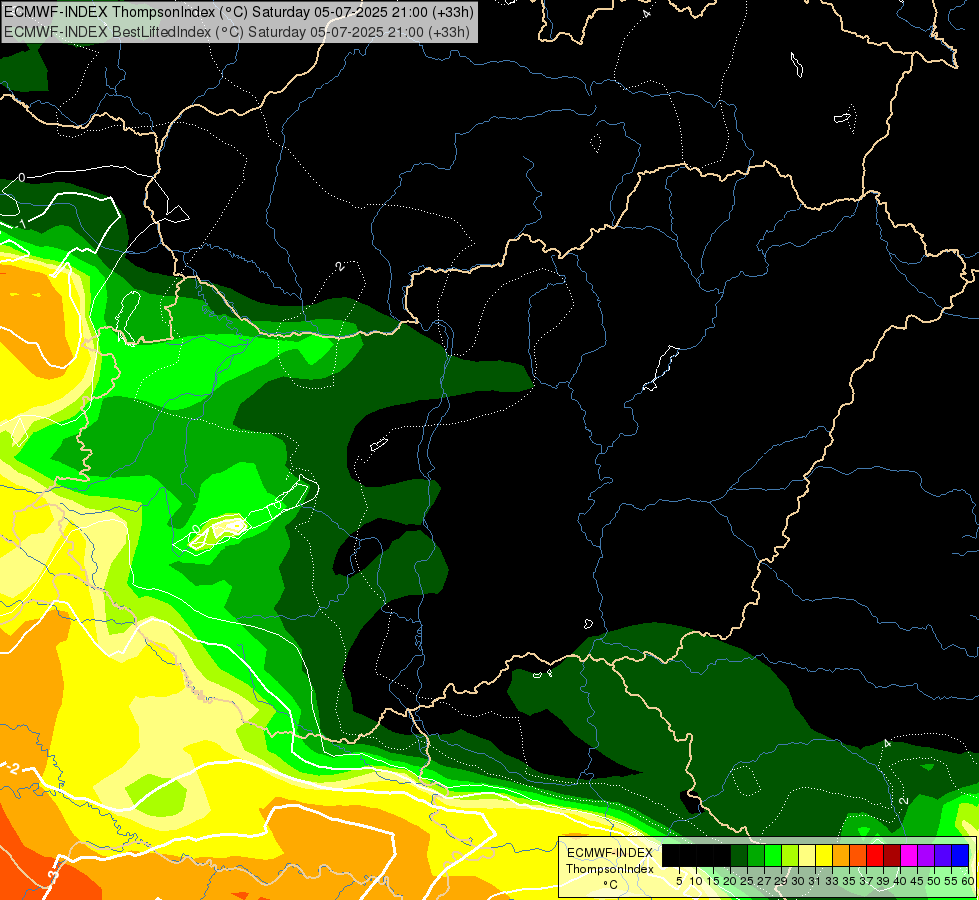Click the legend scale value 20
Viewport: 979px width, 900px height.
pyautogui.click(x=730, y=881)
